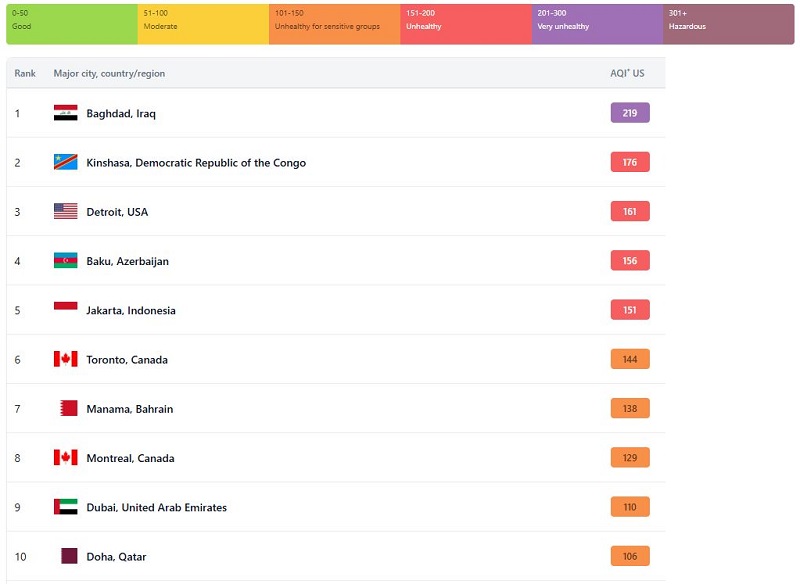
Task: Select the Jakarta, Indonesia entry
Action: pos(131,311)
